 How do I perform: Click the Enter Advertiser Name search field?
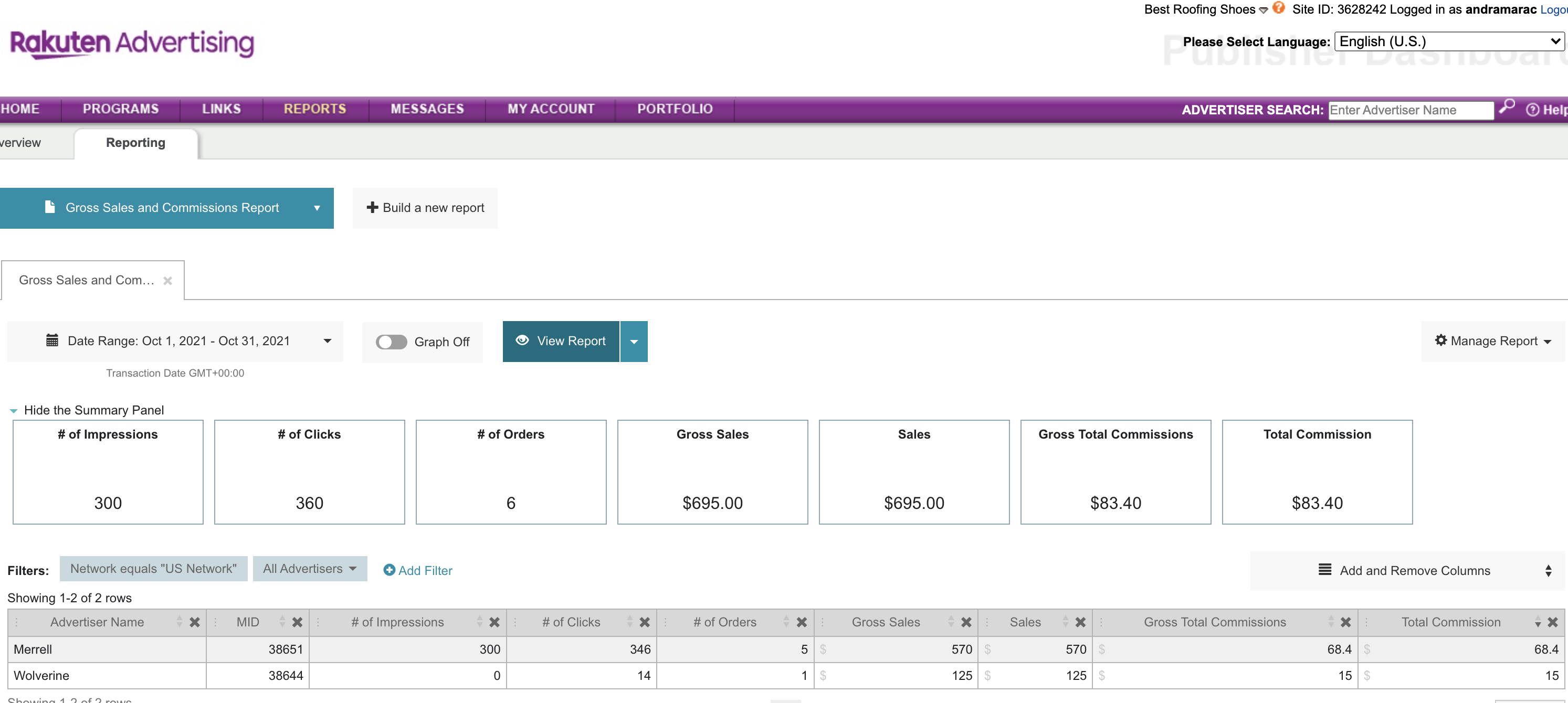coord(1411,110)
